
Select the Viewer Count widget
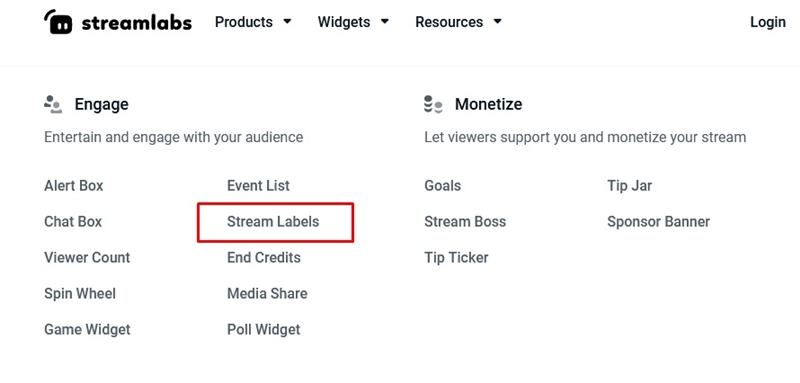[87, 258]
